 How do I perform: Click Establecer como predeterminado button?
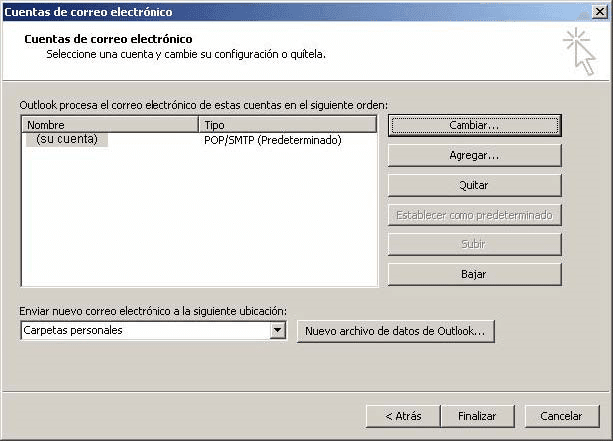pyautogui.click(x=475, y=215)
